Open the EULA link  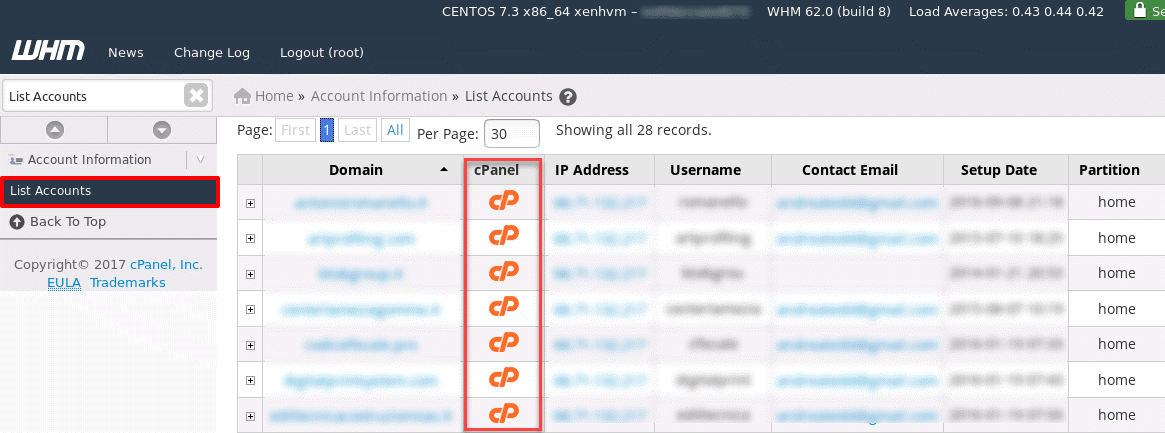point(65,283)
